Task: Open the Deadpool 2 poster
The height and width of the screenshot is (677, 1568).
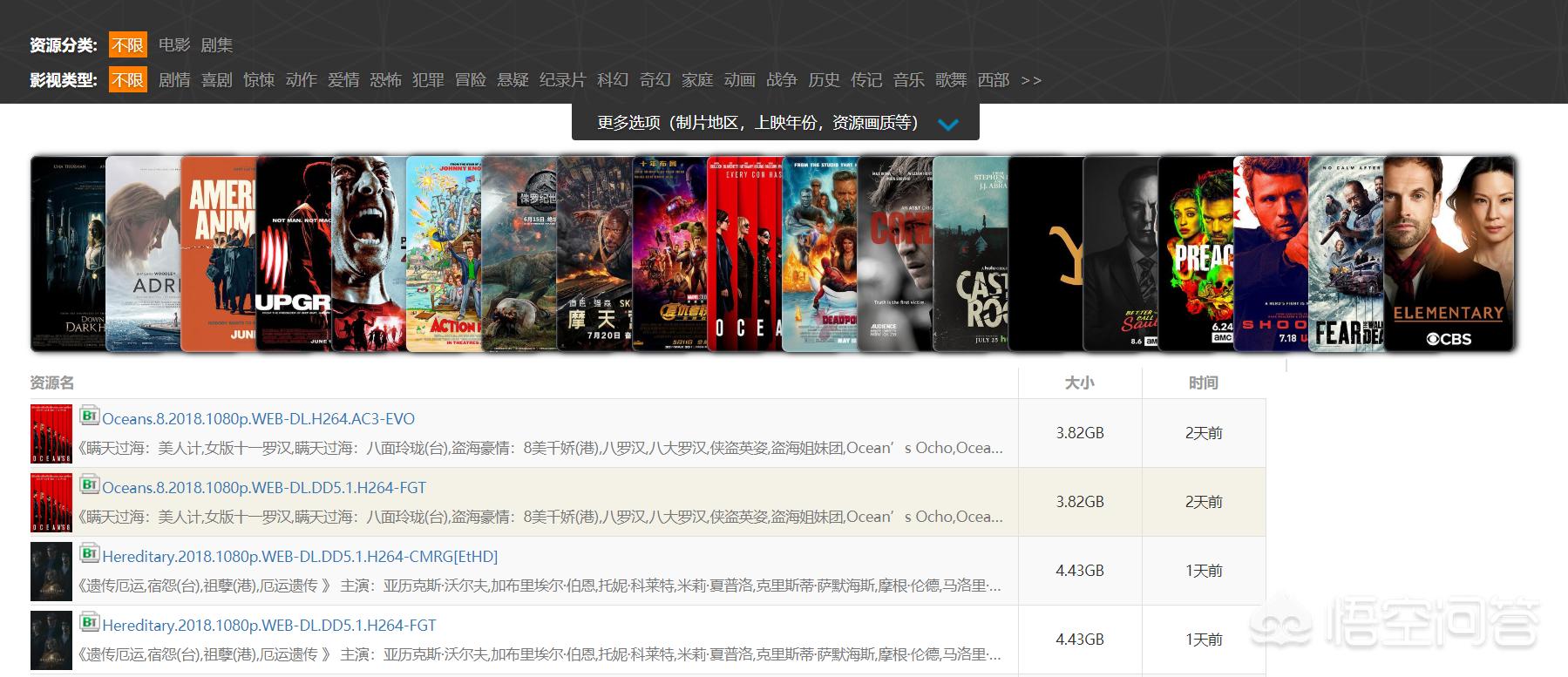Action: tap(819, 254)
